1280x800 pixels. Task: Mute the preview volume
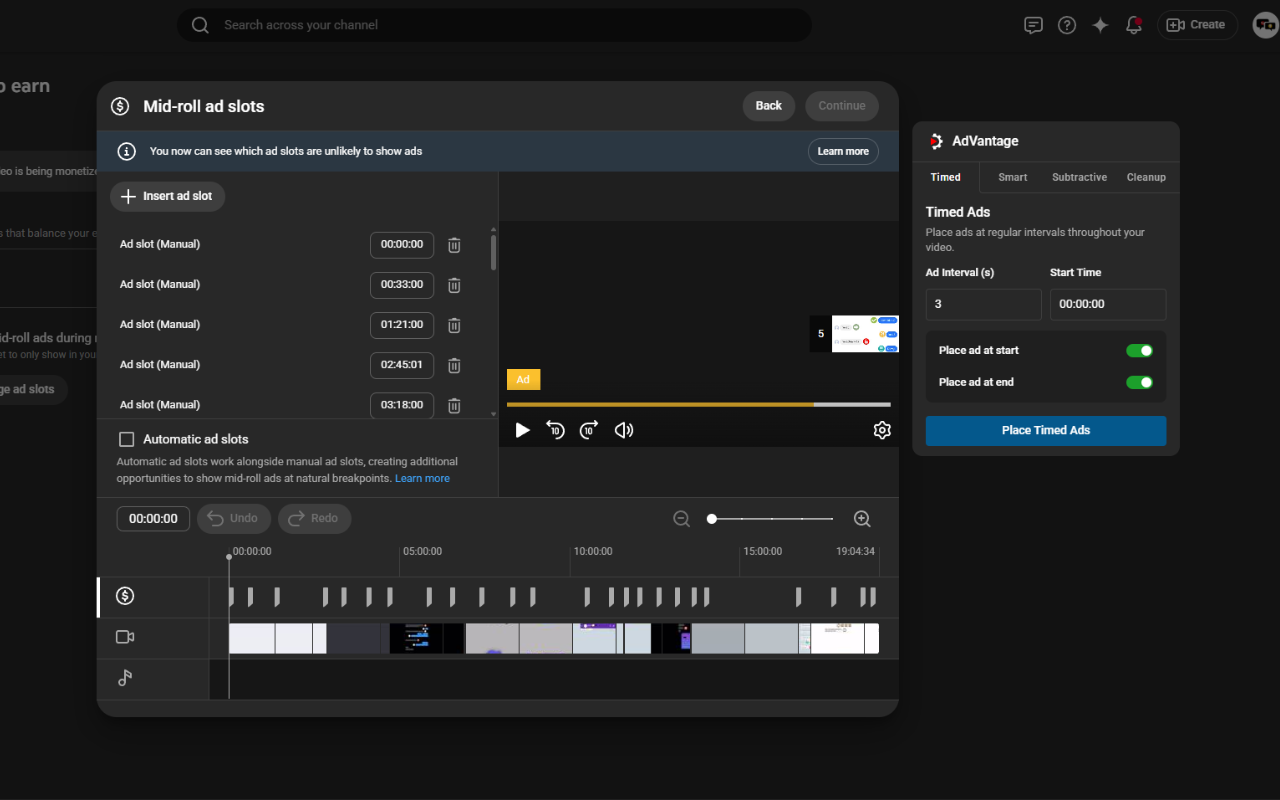pyautogui.click(x=624, y=430)
